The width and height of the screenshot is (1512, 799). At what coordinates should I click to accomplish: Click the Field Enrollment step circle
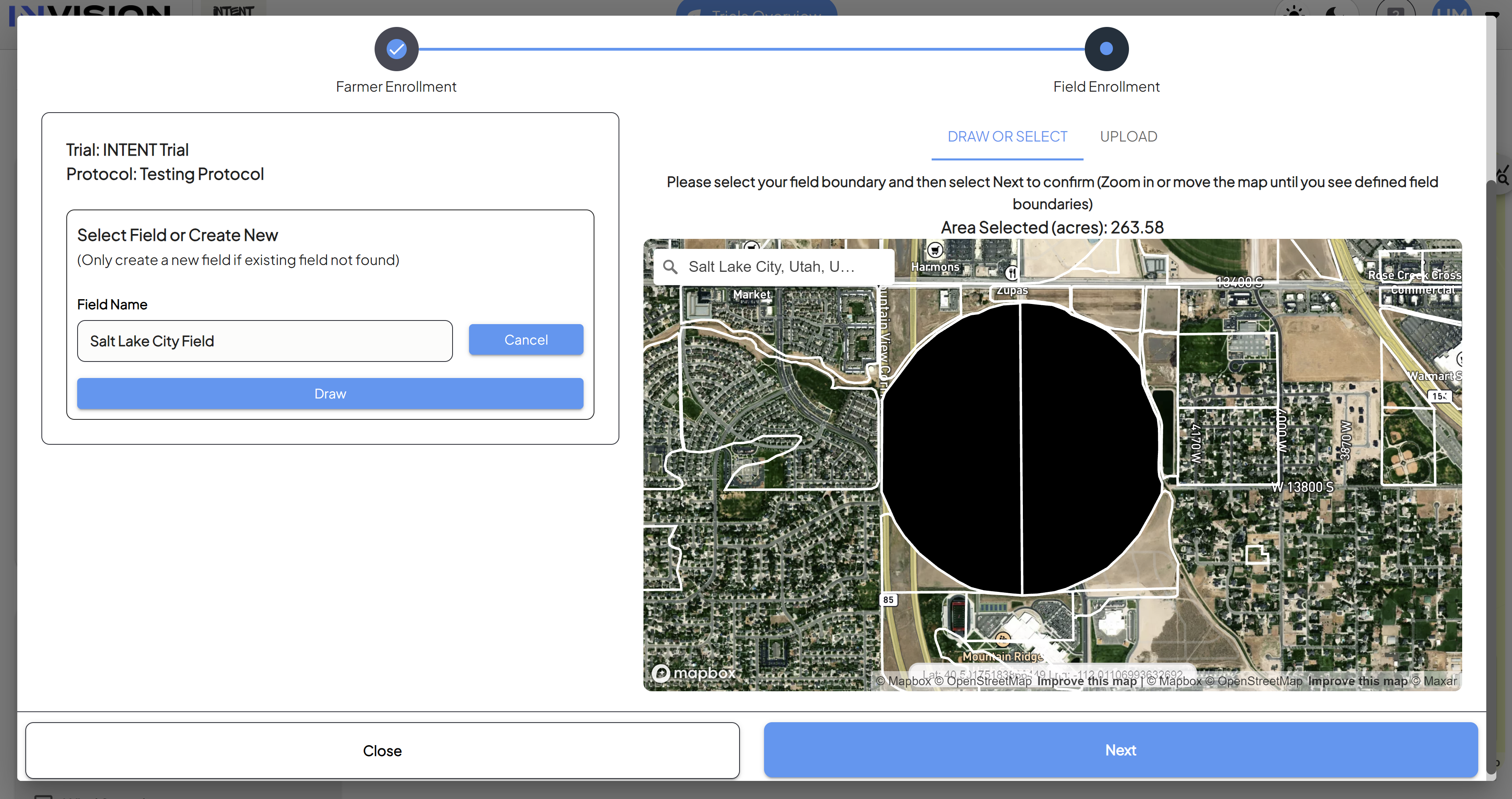[1106, 49]
